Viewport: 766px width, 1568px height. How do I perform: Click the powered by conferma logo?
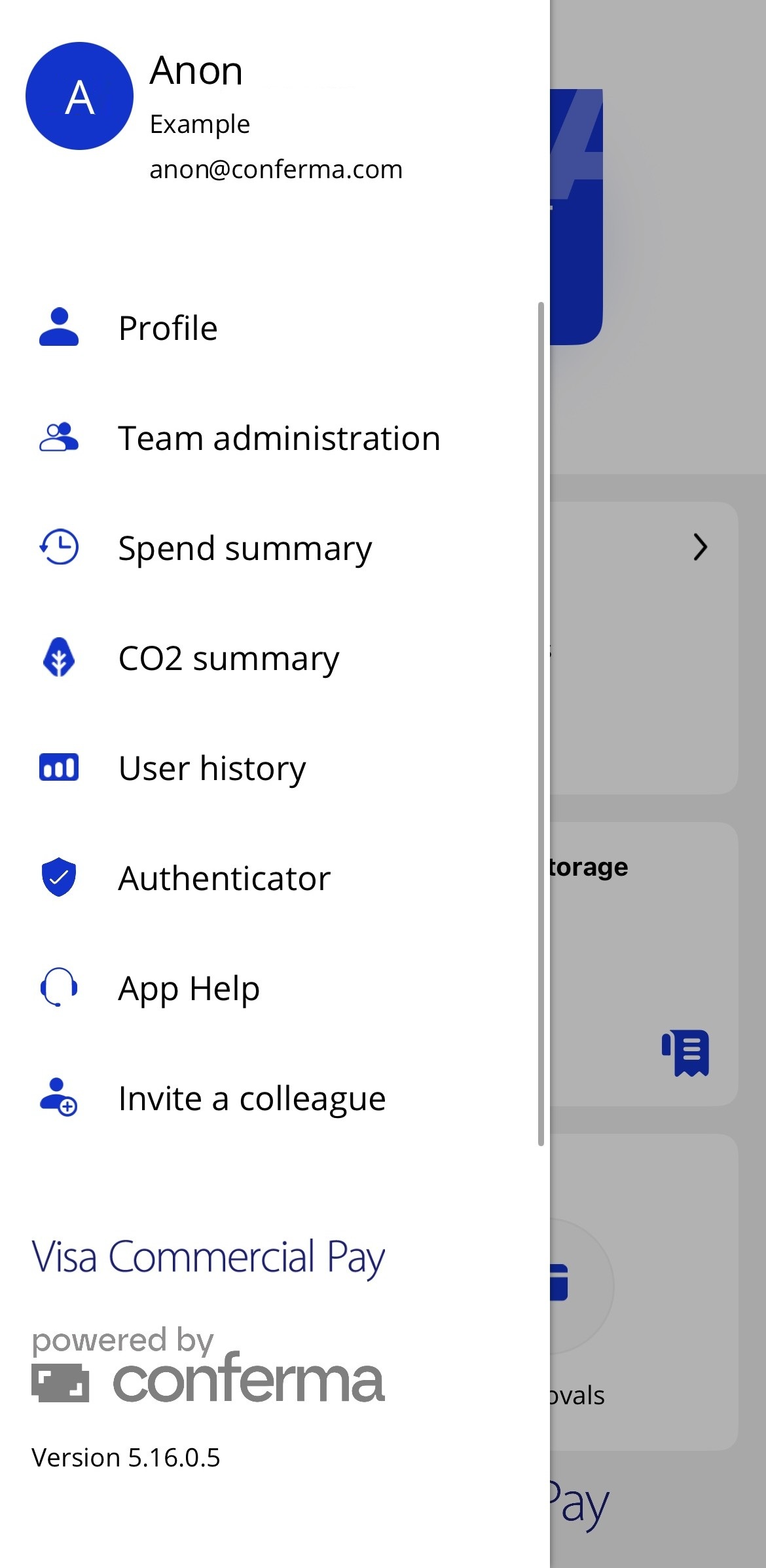point(208,1365)
